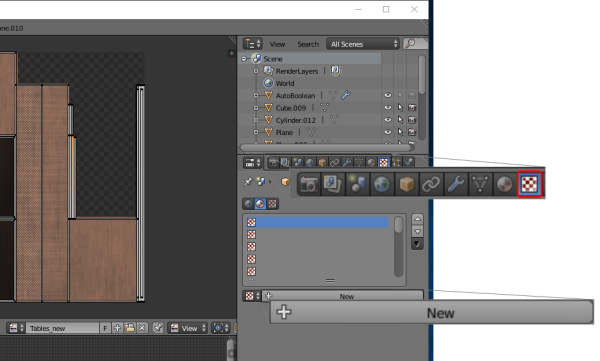The width and height of the screenshot is (600, 361).
Task: Show material textures using sphere context button
Action: point(260,204)
